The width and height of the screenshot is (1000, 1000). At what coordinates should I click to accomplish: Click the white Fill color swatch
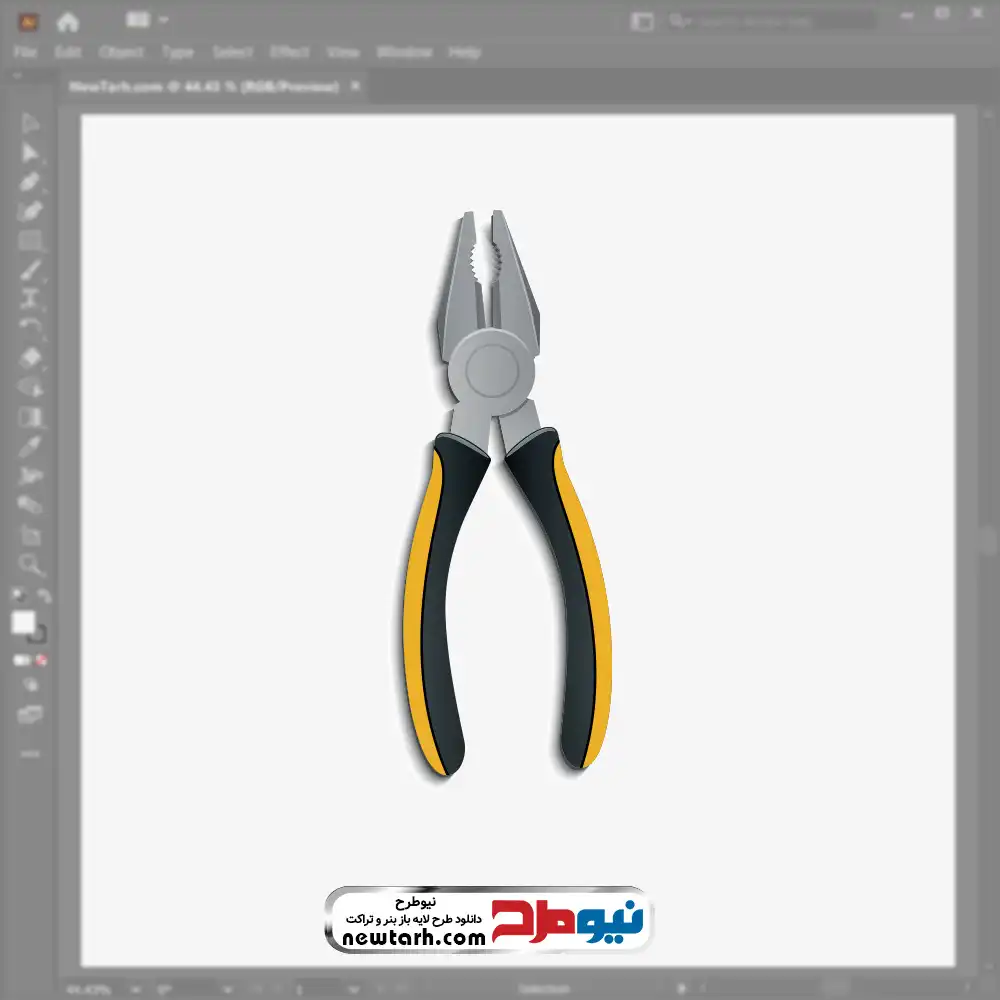(23, 623)
